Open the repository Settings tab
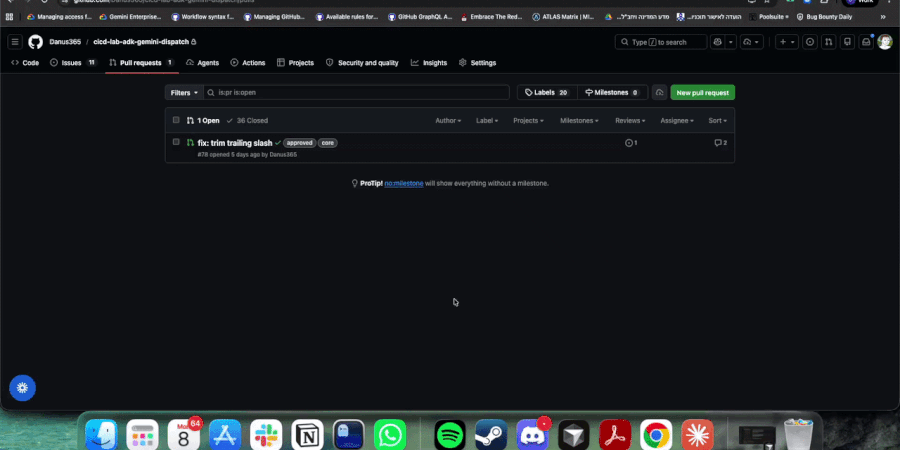Screen dimensions: 900x450 [478, 63]
